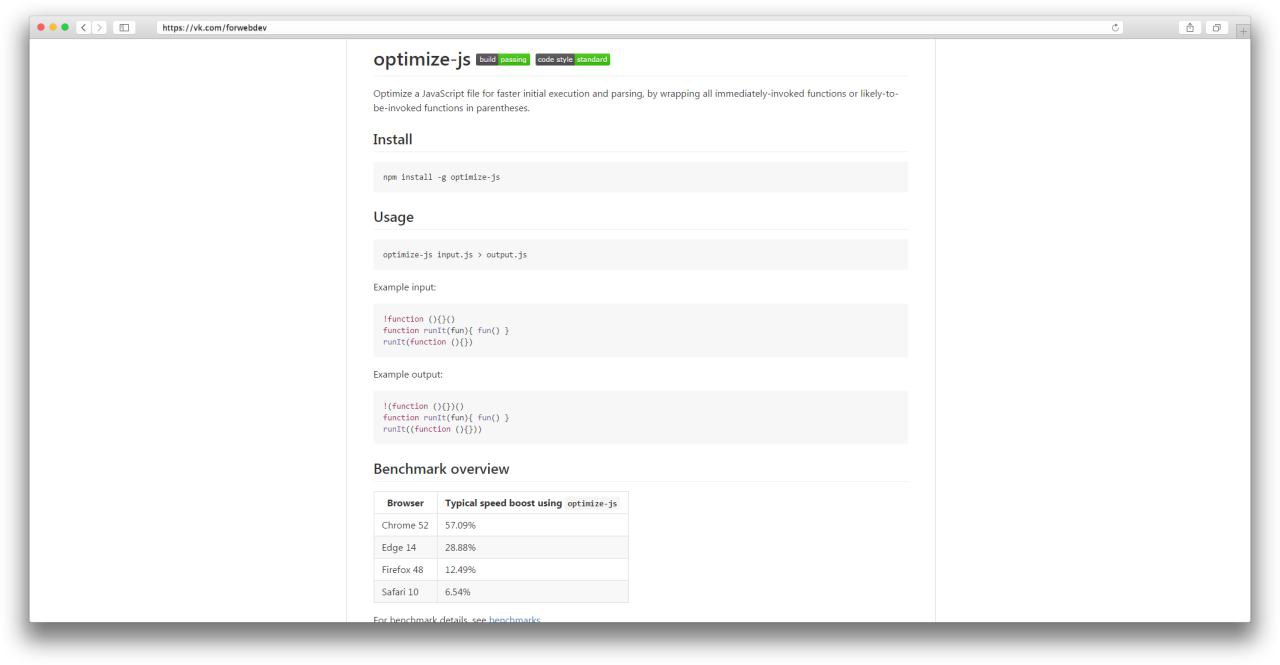Screen dimensions: 1280x665
Task: Click the Example input: label
Action: (x=405, y=288)
